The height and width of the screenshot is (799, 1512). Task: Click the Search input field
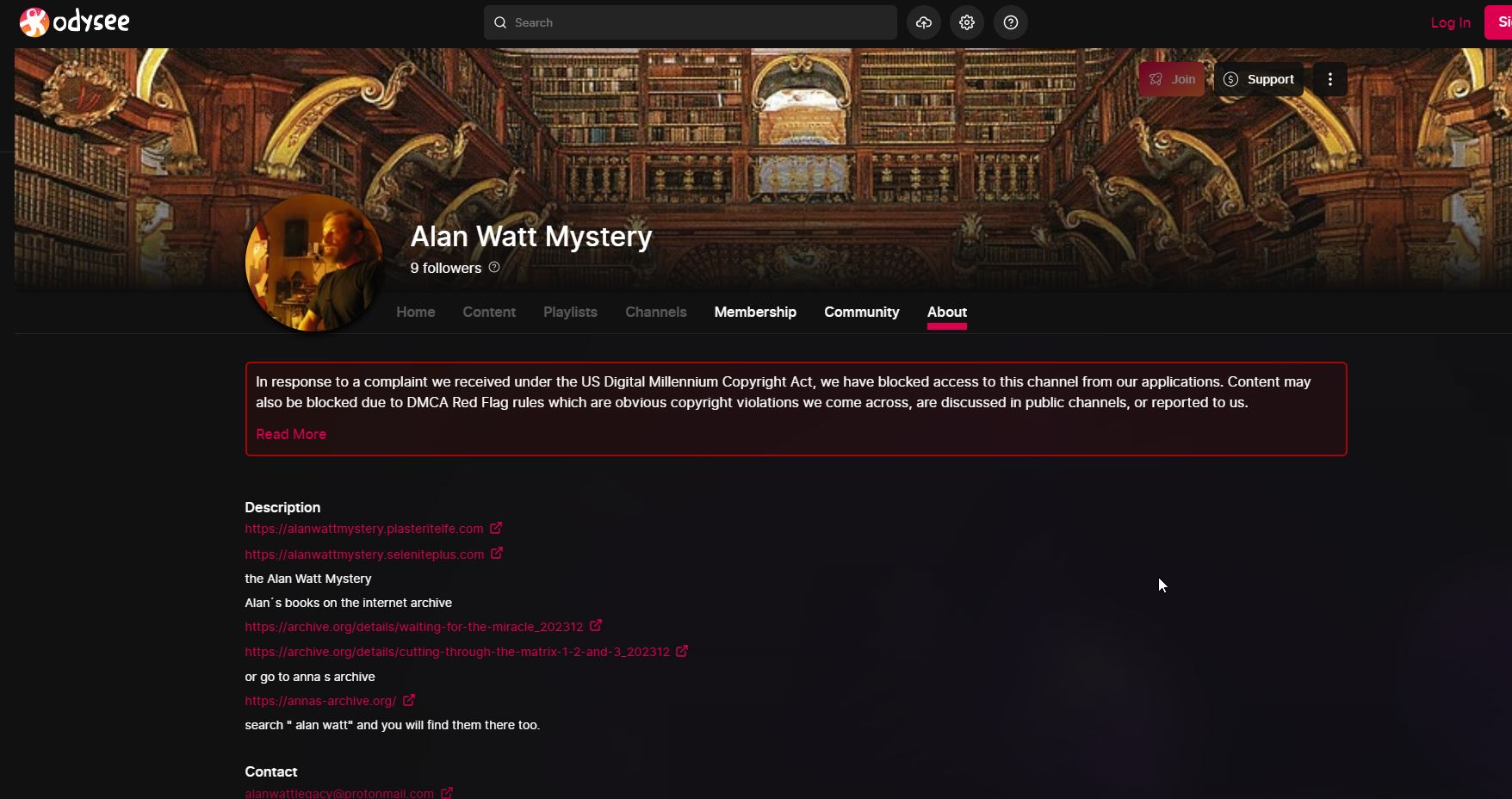click(x=691, y=22)
